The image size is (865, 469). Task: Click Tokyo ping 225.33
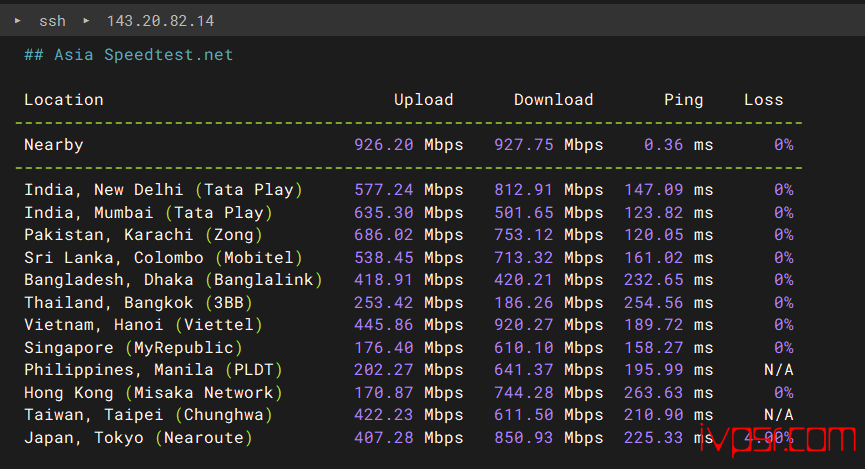click(x=654, y=438)
